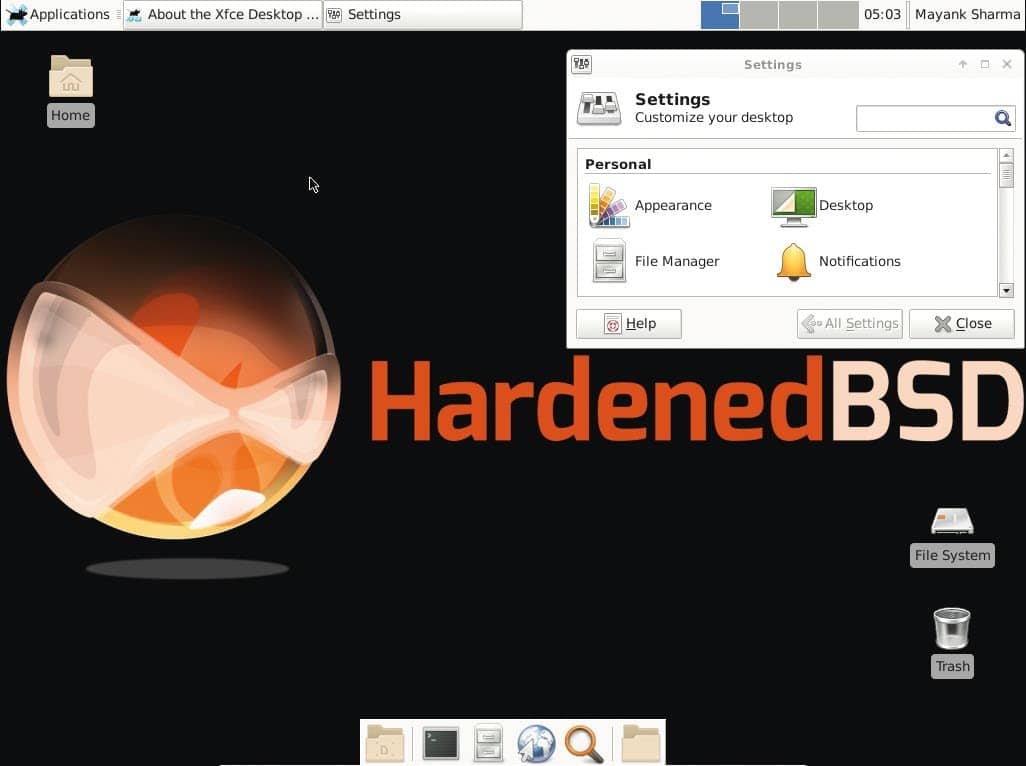
Task: Maximize the Settings window
Action: [985, 64]
